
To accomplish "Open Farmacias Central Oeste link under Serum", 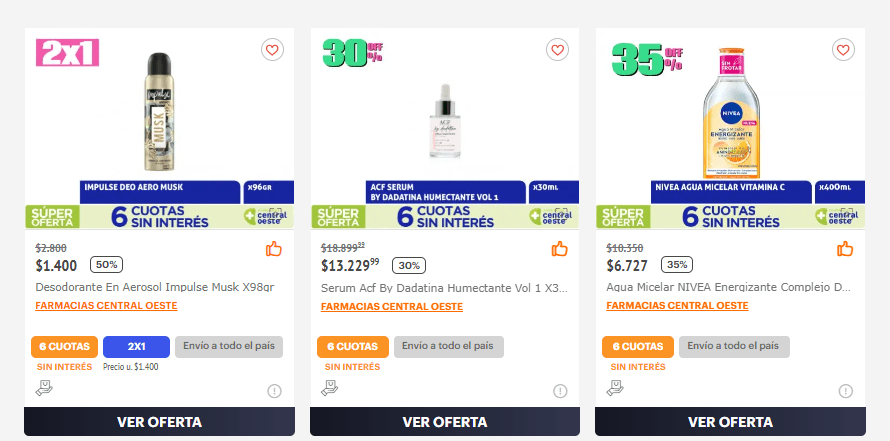I will 392,307.
